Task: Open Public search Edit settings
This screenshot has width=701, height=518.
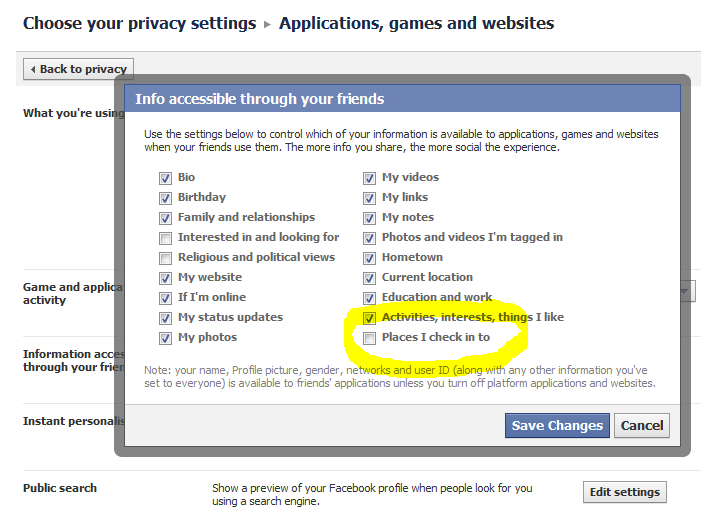Action: (x=625, y=492)
